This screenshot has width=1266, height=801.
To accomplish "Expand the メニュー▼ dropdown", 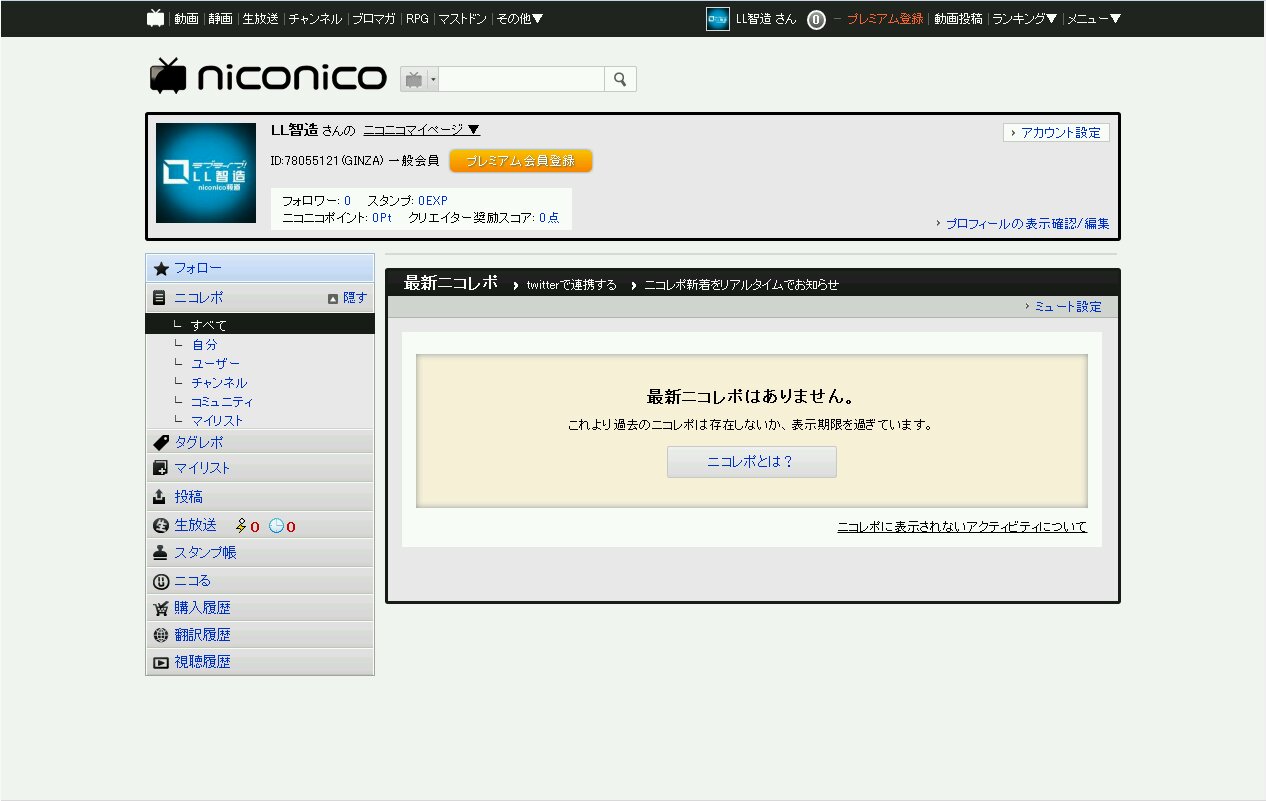I will [1093, 19].
